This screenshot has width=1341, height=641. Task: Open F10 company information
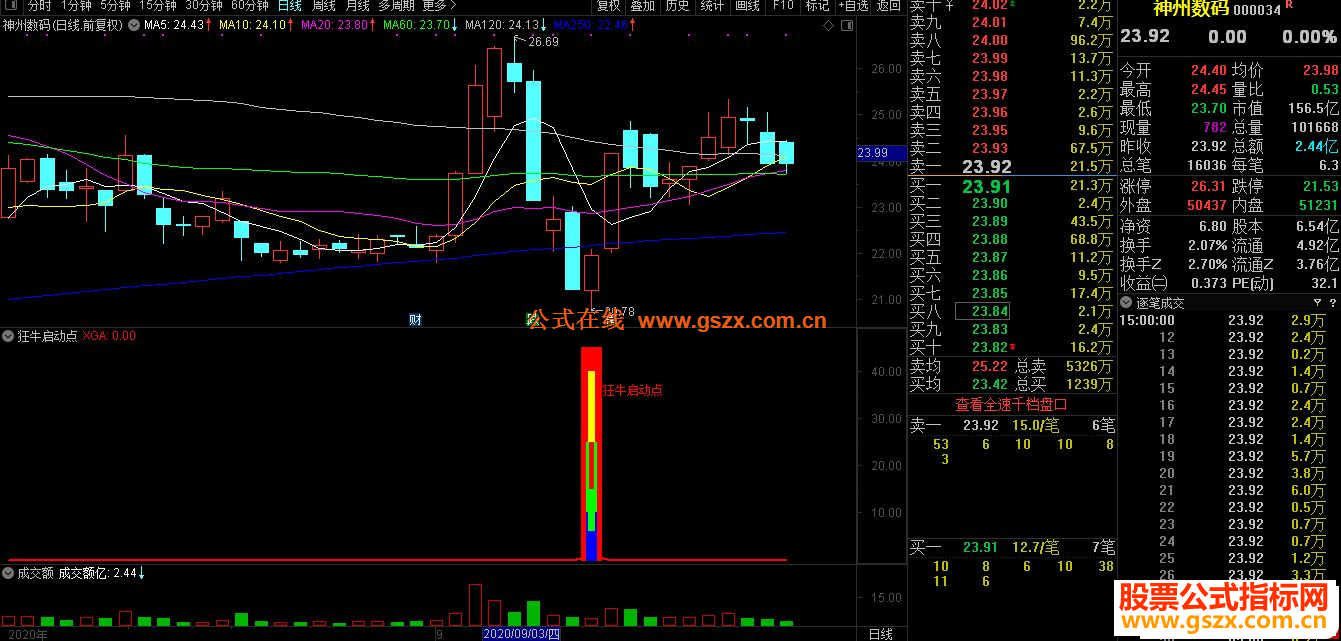click(x=782, y=6)
